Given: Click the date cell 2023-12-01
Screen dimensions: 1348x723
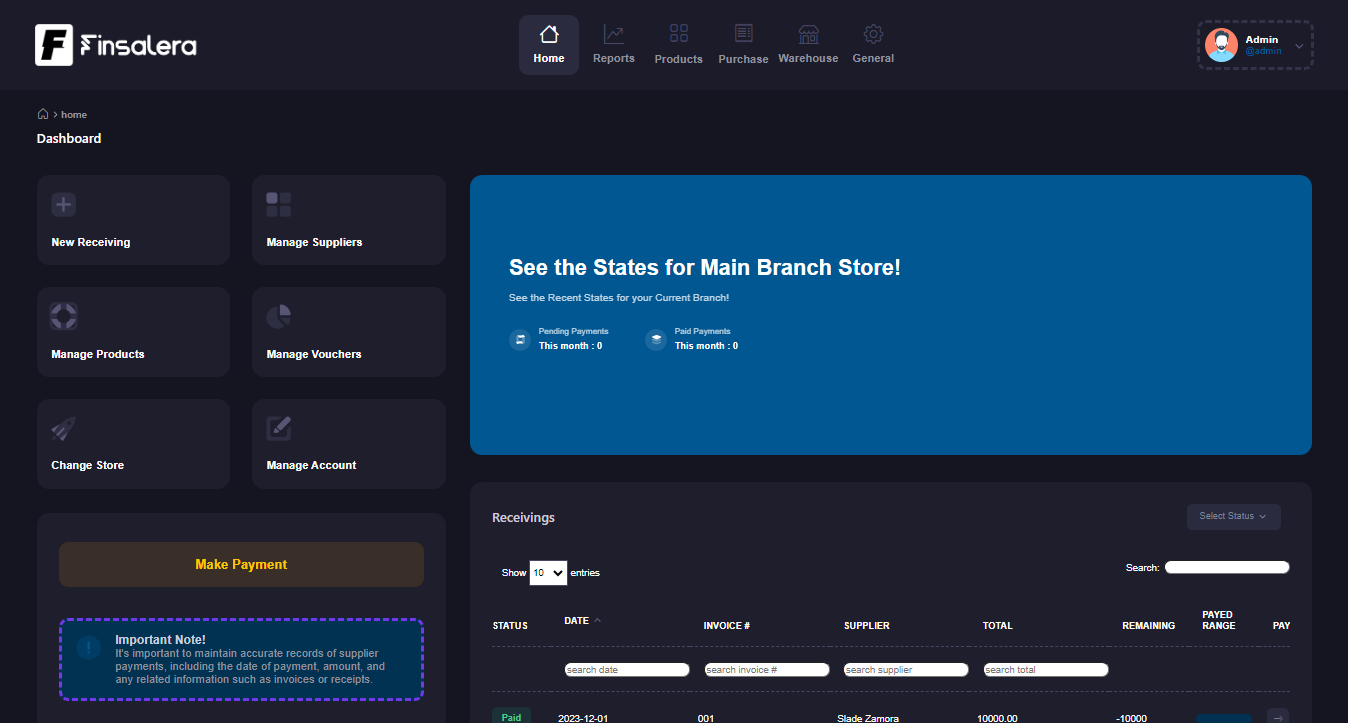Looking at the screenshot, I should (583, 718).
